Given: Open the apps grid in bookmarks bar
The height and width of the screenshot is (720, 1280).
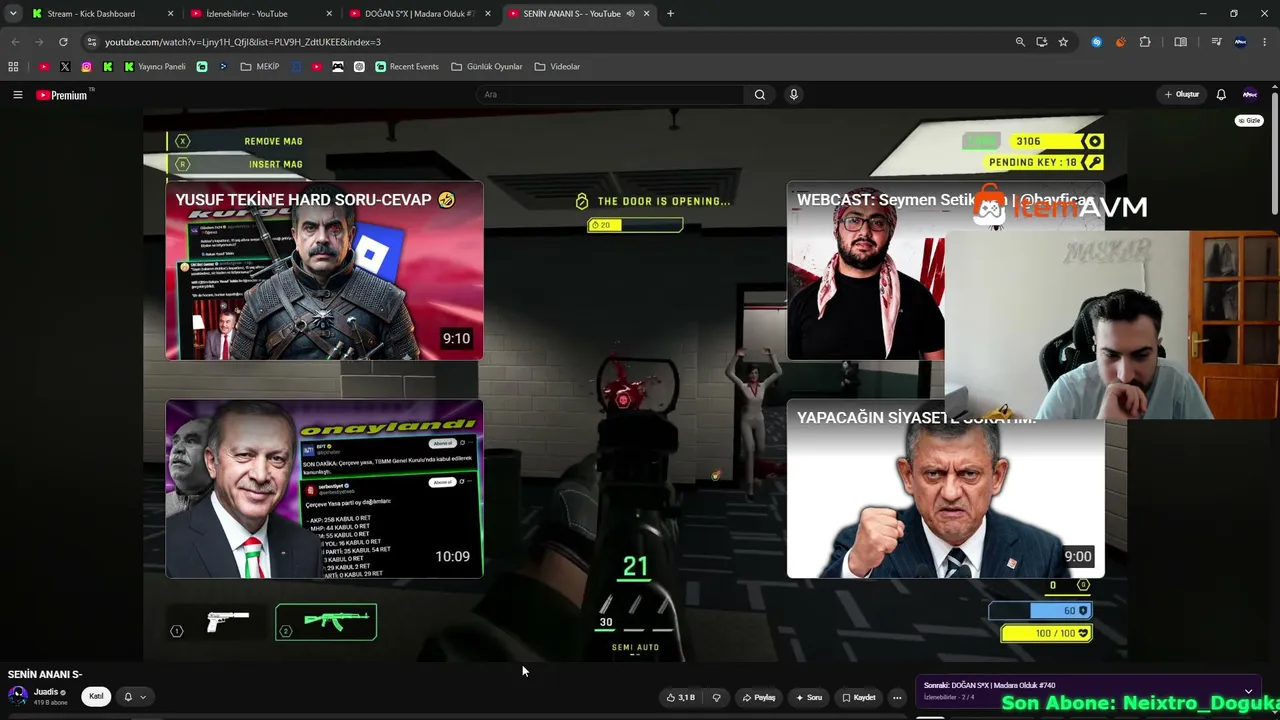Looking at the screenshot, I should click(x=13, y=67).
